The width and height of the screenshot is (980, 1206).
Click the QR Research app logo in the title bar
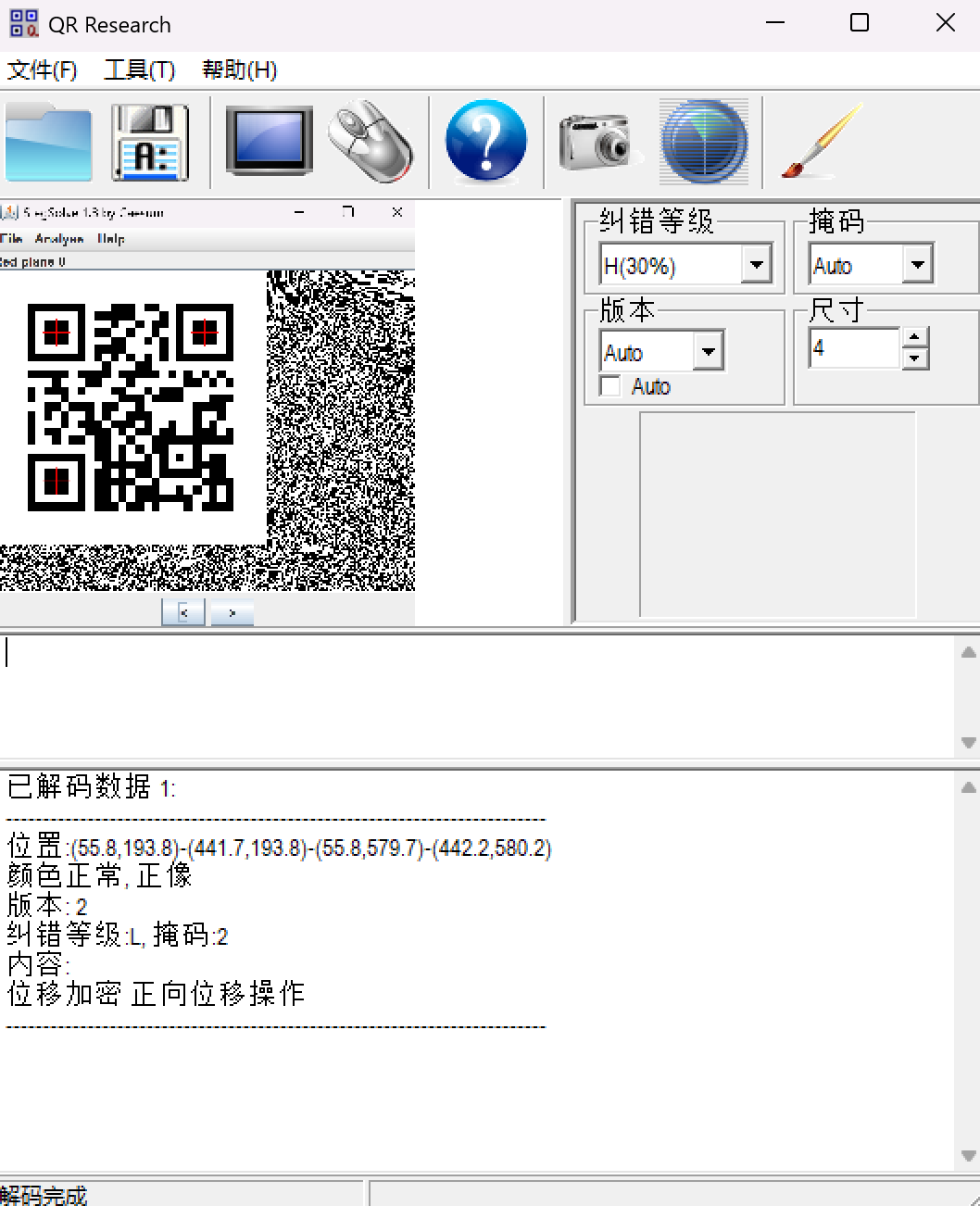pos(24,23)
